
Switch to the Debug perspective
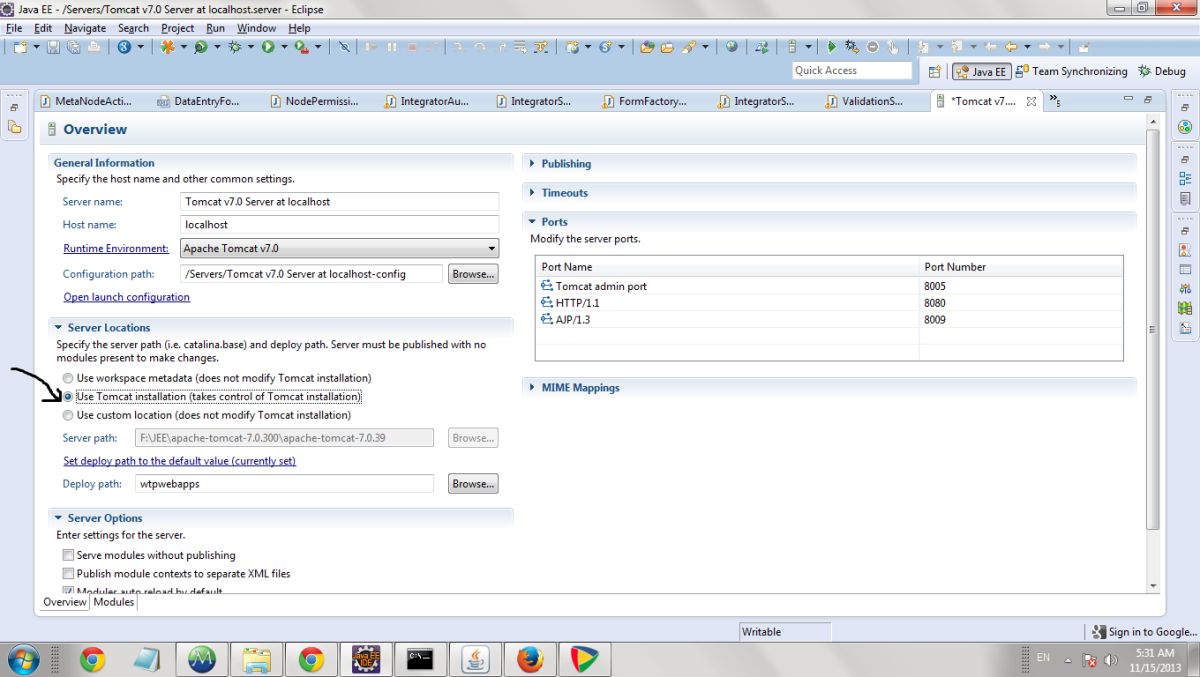[1162, 71]
